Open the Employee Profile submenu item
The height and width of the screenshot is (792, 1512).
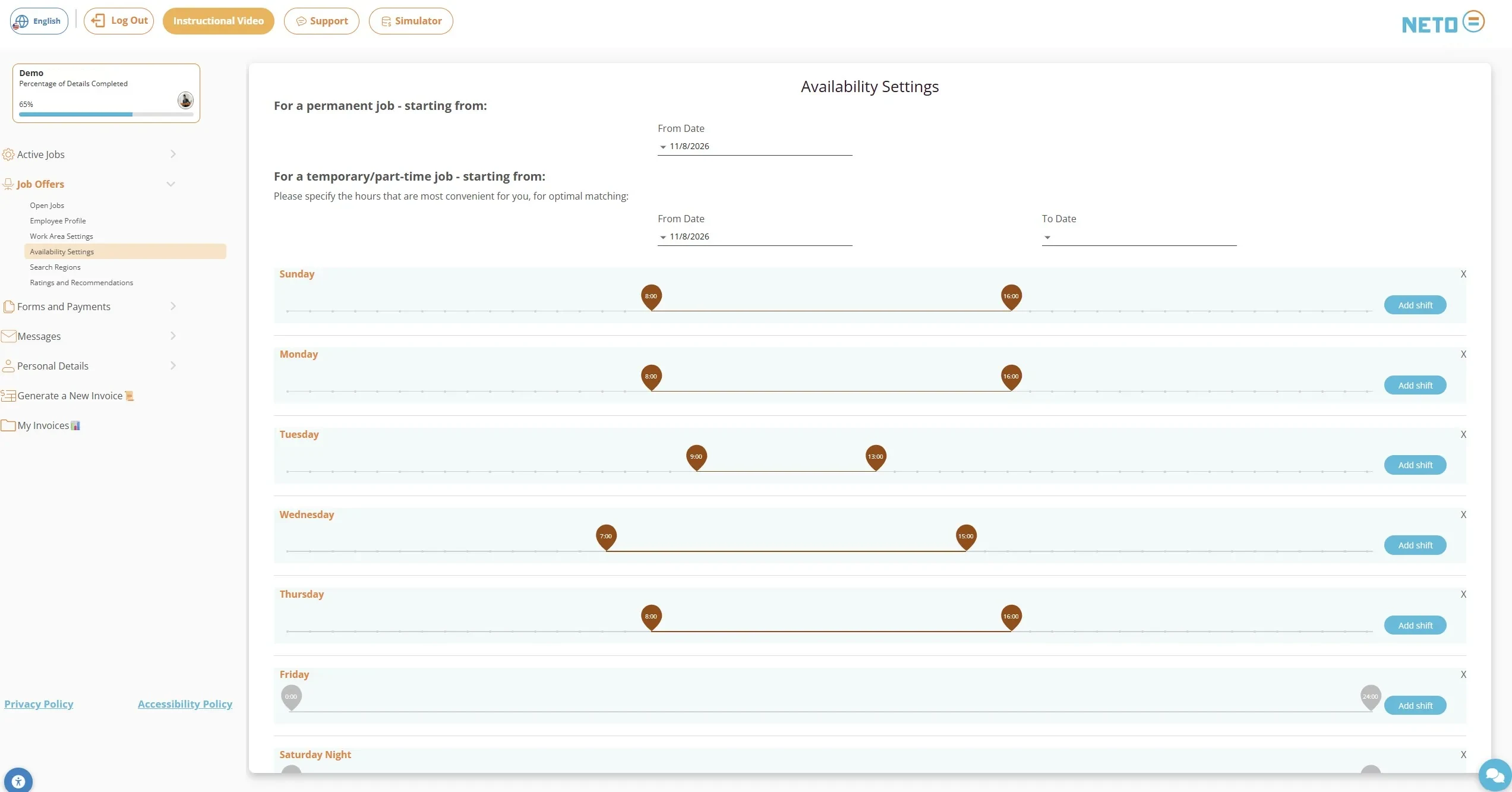point(58,221)
